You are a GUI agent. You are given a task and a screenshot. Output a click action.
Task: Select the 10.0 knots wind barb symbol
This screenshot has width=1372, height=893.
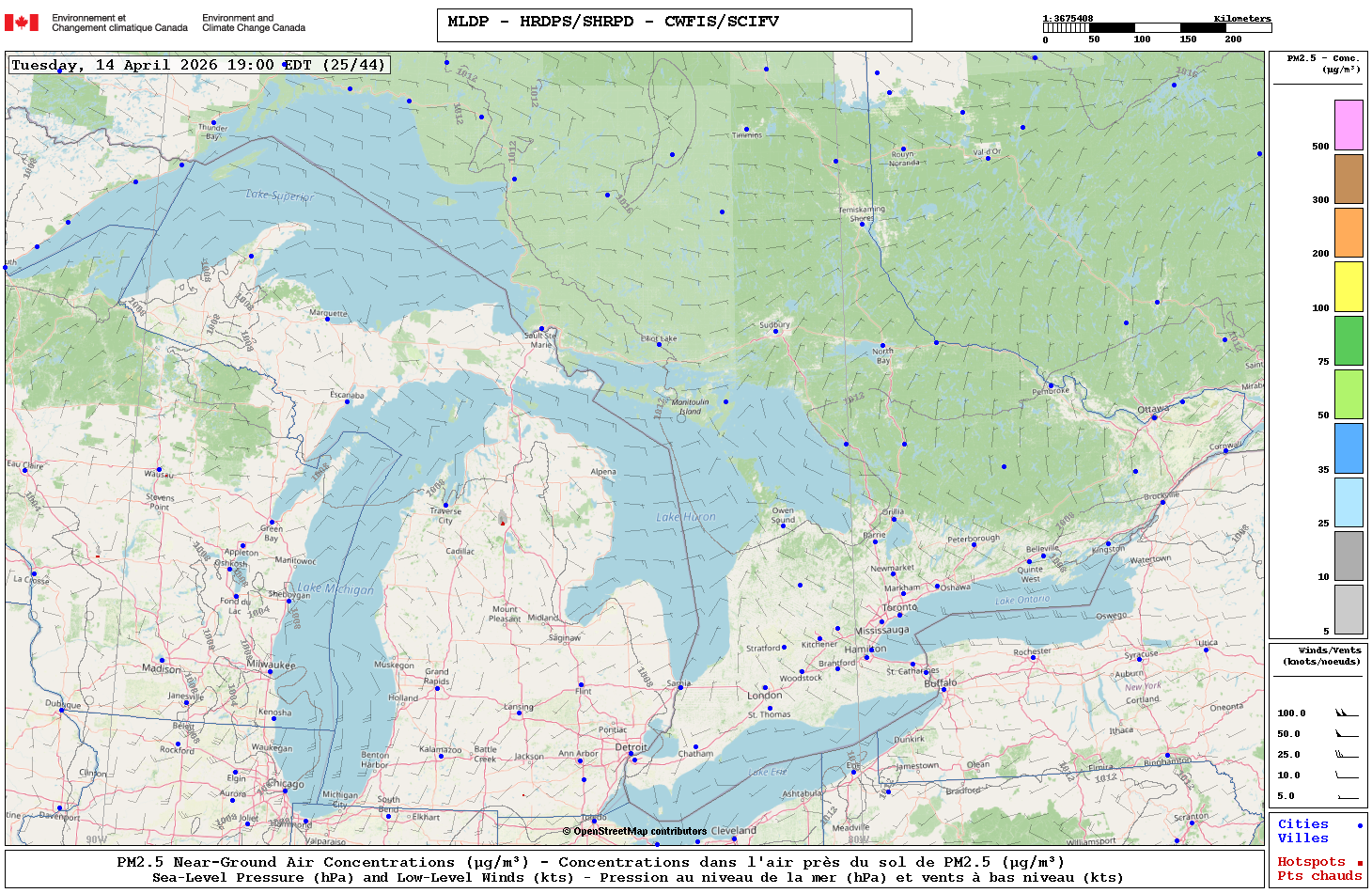[x=1347, y=775]
